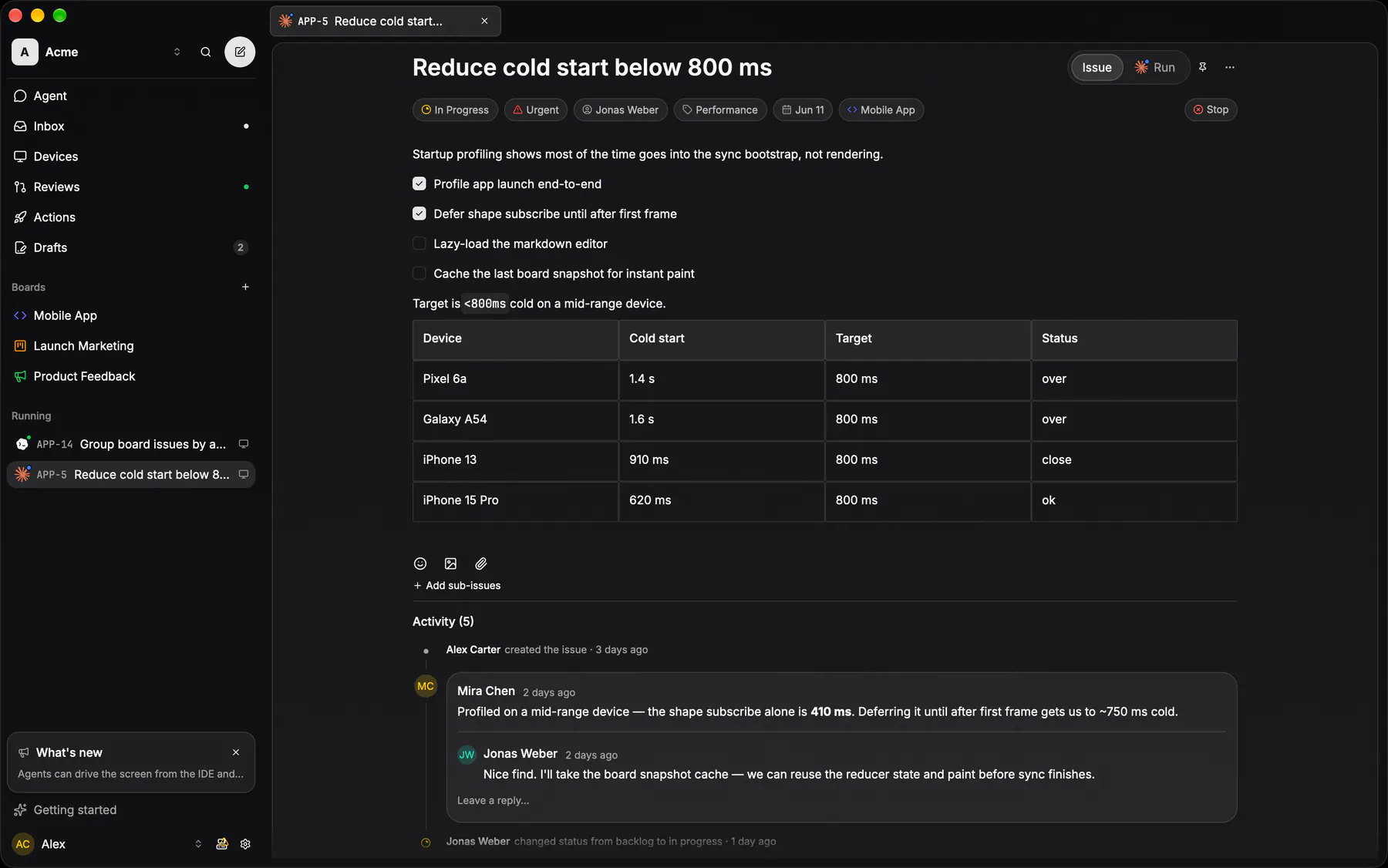Expand the Alex user menu chevron

click(198, 844)
